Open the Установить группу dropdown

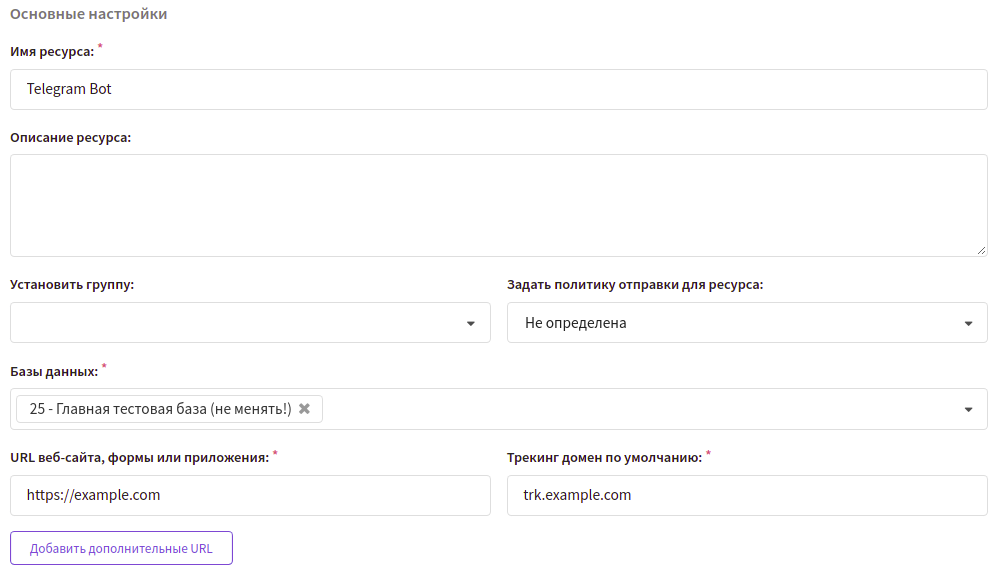[250, 323]
